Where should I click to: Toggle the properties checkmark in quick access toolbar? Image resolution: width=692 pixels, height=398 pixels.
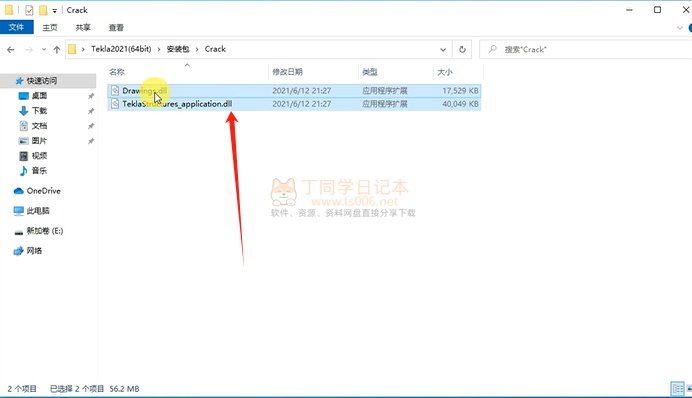tap(29, 10)
